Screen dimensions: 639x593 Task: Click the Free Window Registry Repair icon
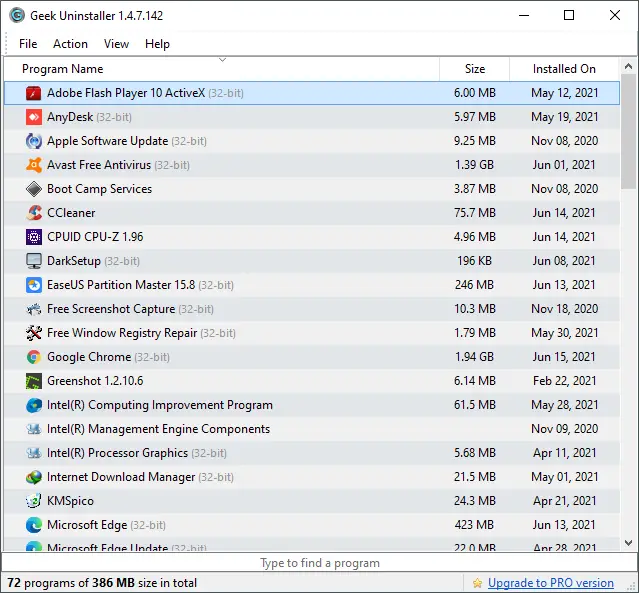(x=33, y=333)
